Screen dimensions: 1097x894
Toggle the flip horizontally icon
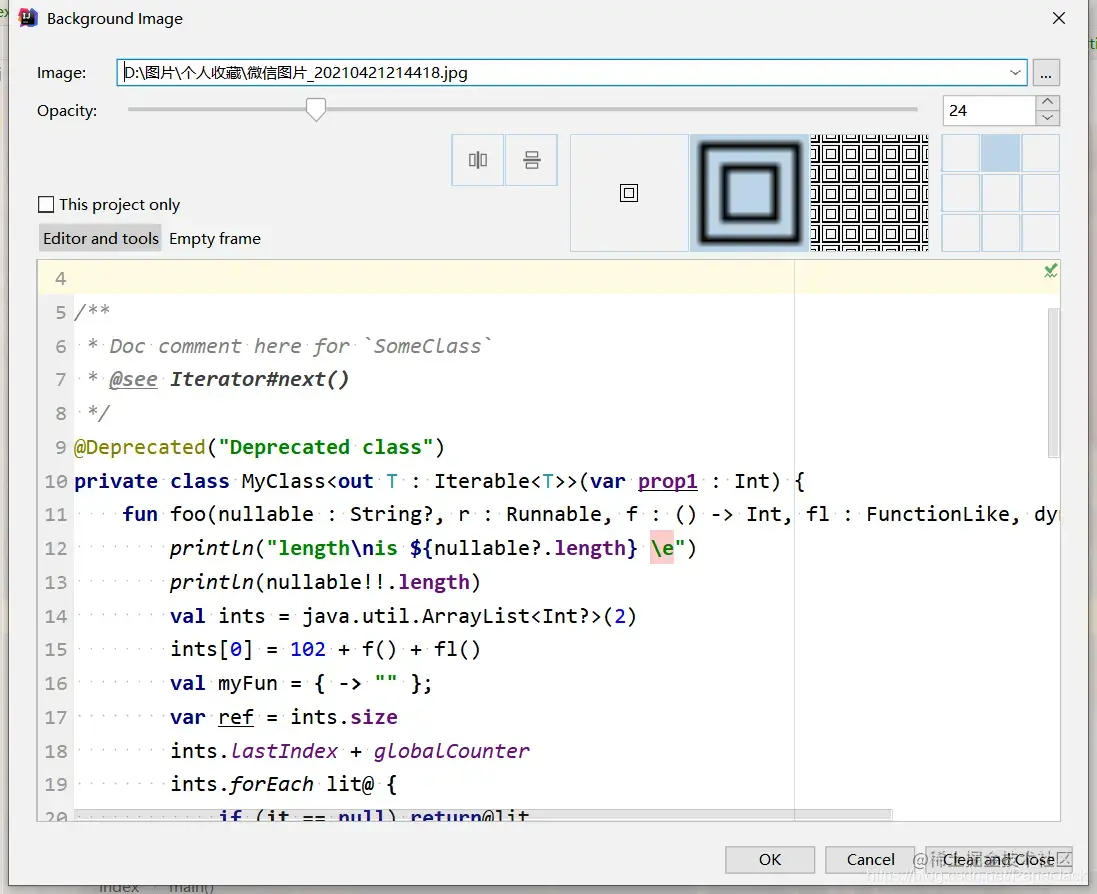click(x=478, y=160)
